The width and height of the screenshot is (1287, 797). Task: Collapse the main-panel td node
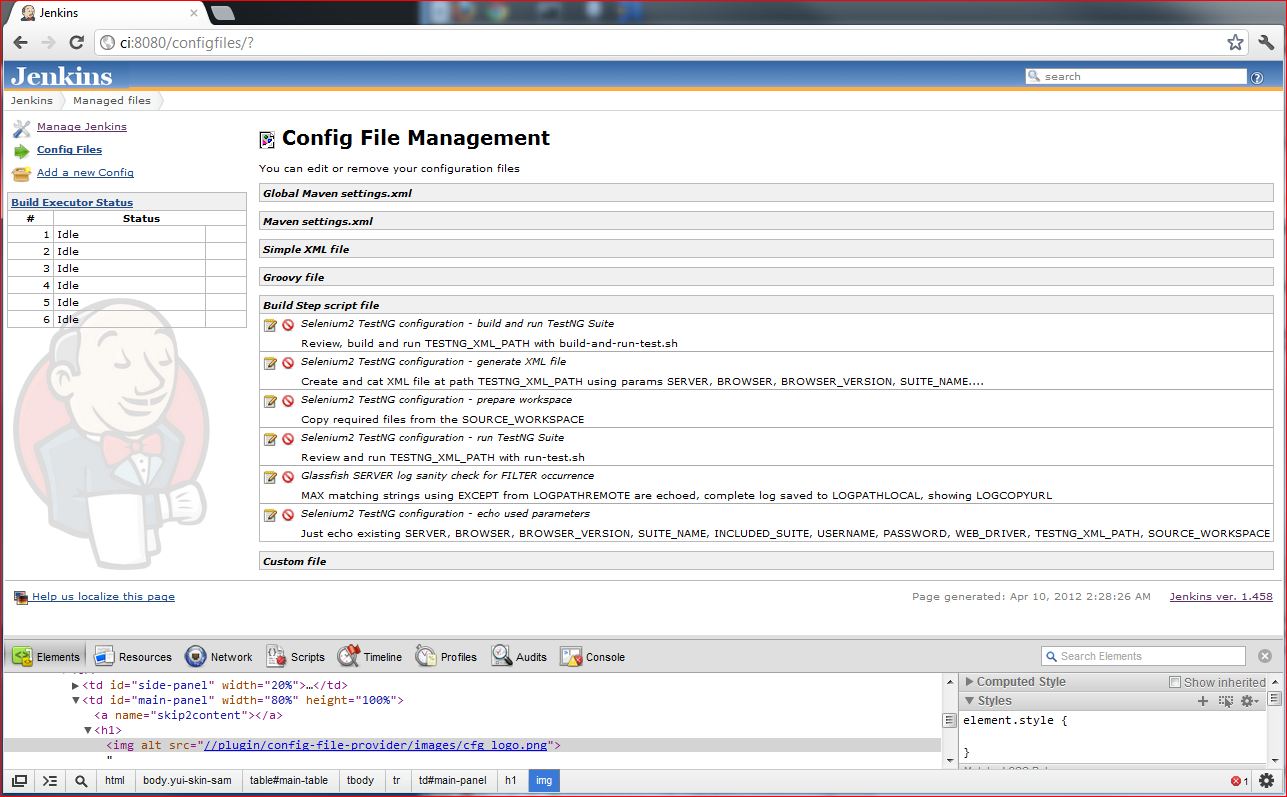click(75, 700)
